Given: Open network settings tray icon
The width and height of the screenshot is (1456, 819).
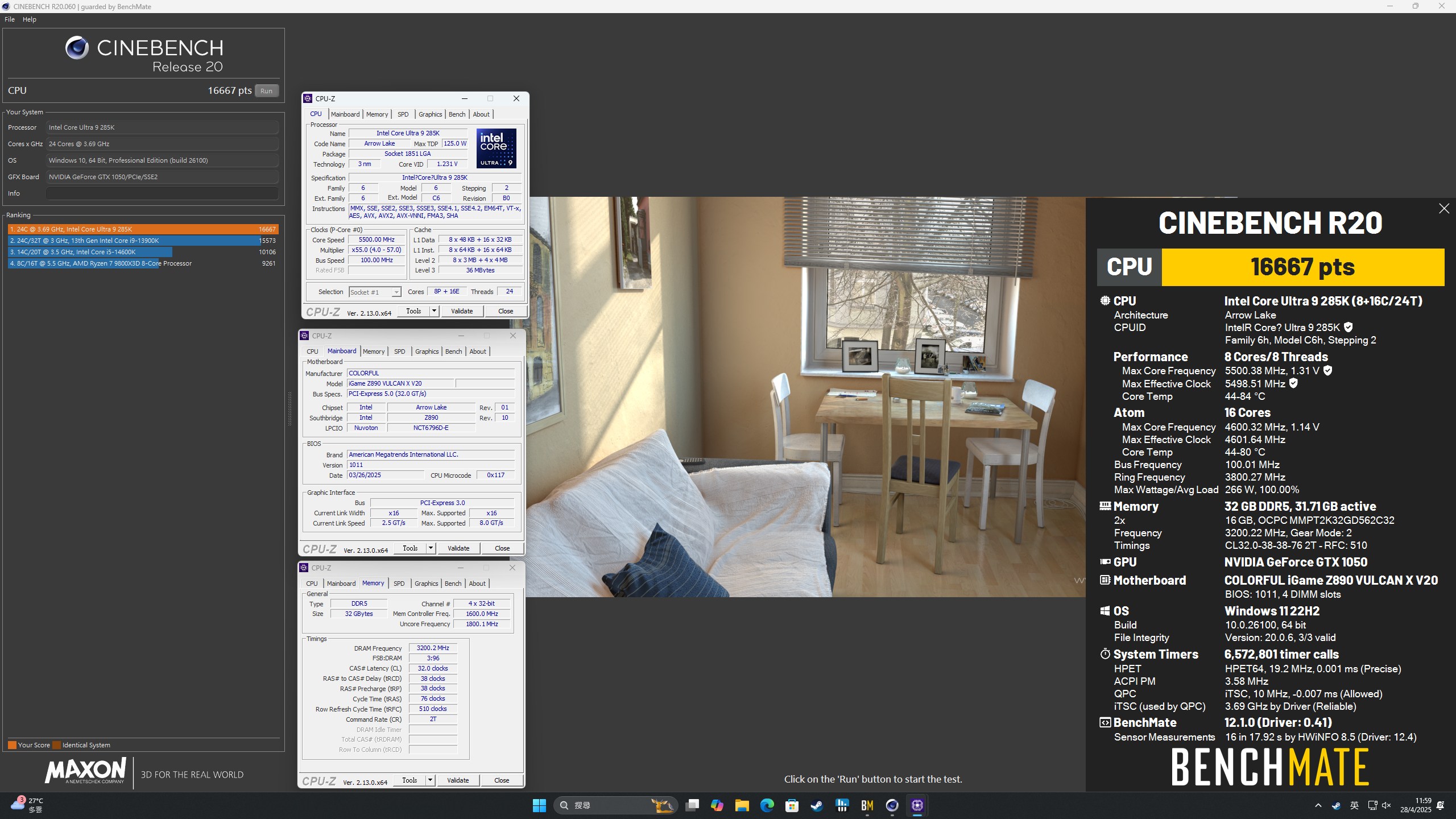Looking at the screenshot, I should 1372,805.
